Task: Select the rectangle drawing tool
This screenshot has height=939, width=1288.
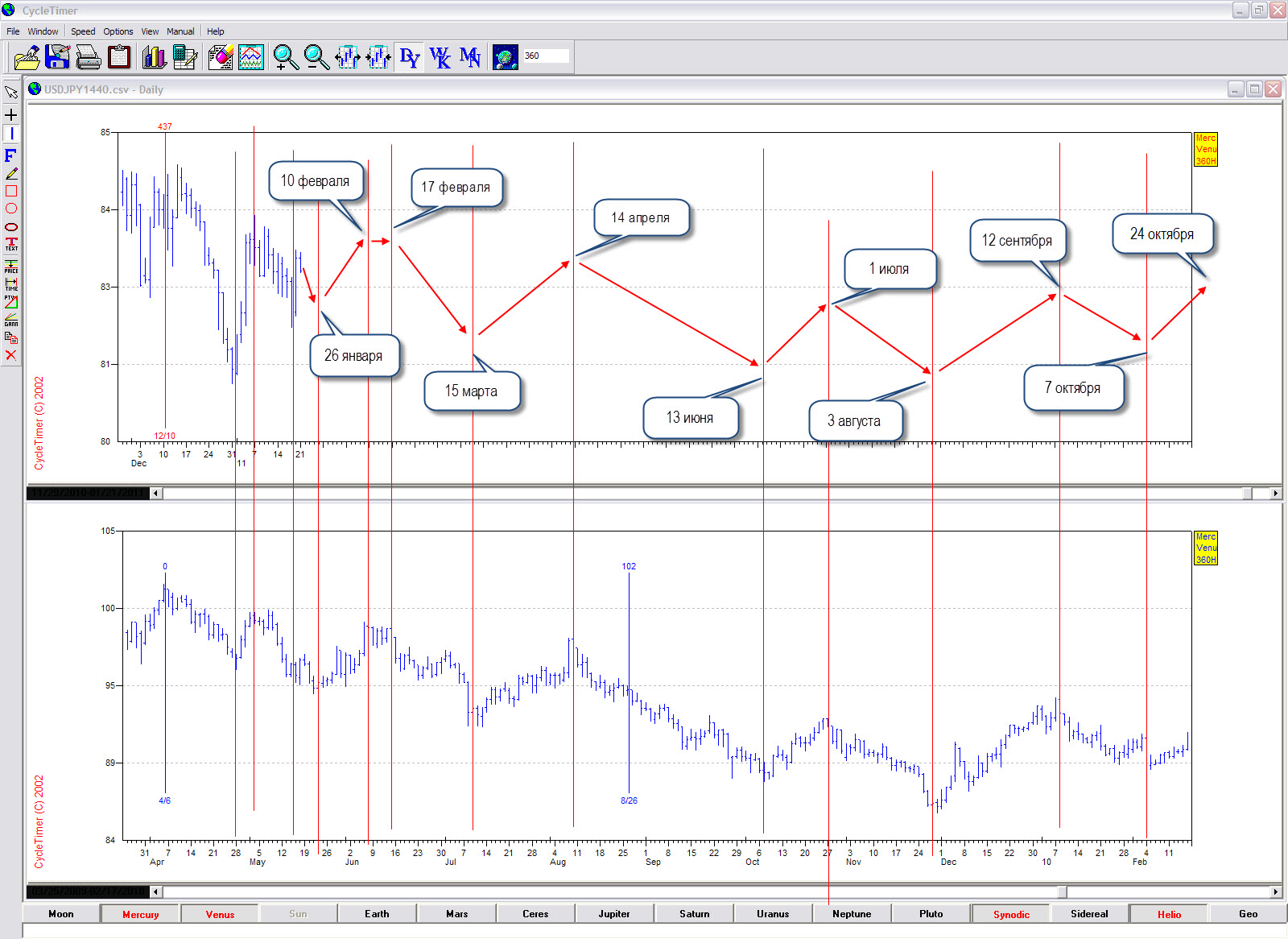Action: tap(11, 191)
